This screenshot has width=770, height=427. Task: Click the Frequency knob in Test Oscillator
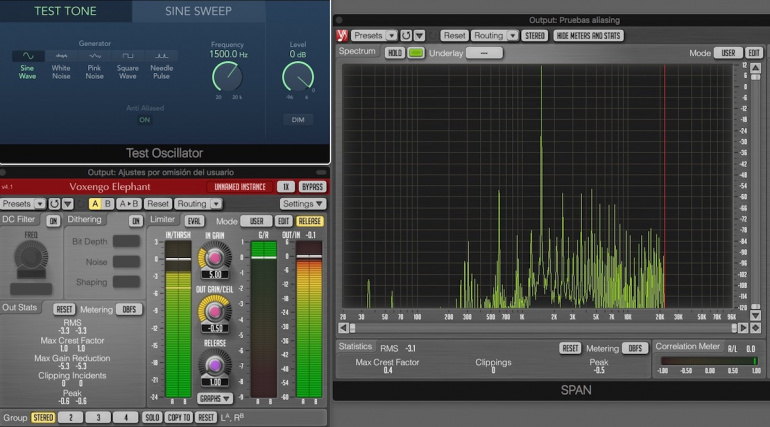click(227, 75)
